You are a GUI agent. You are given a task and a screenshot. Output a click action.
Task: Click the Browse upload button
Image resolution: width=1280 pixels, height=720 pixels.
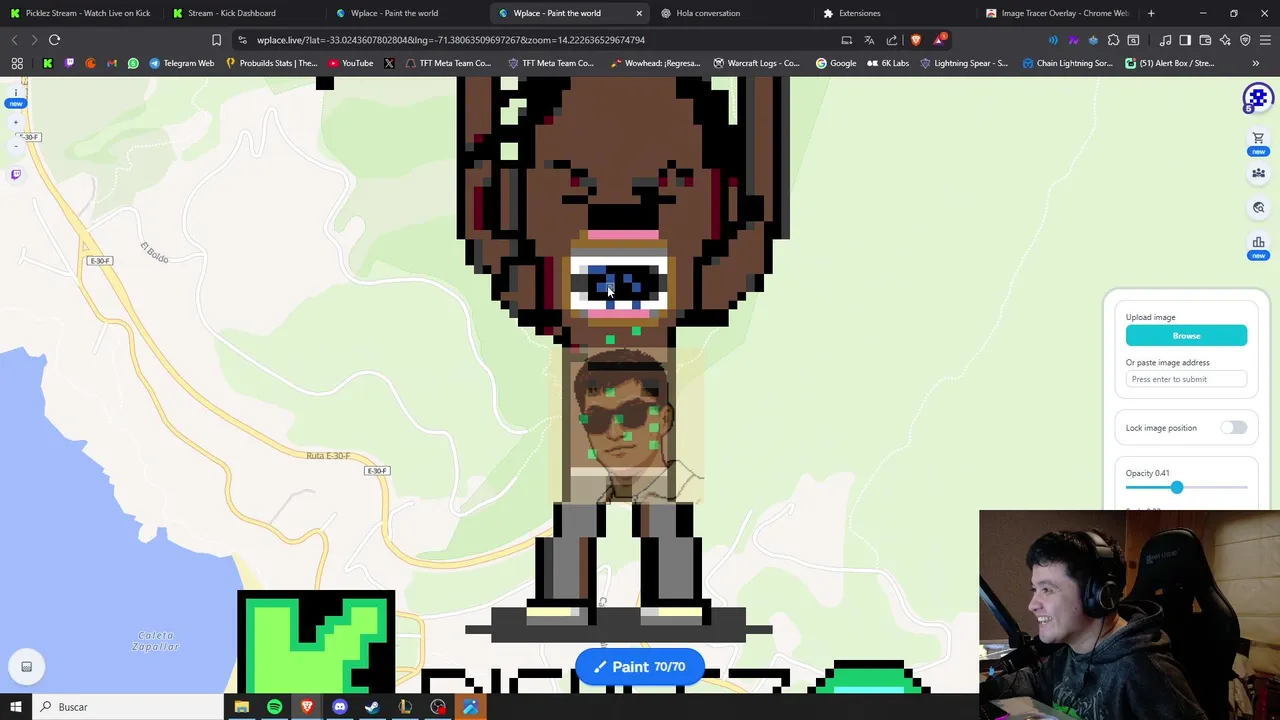(x=1186, y=336)
